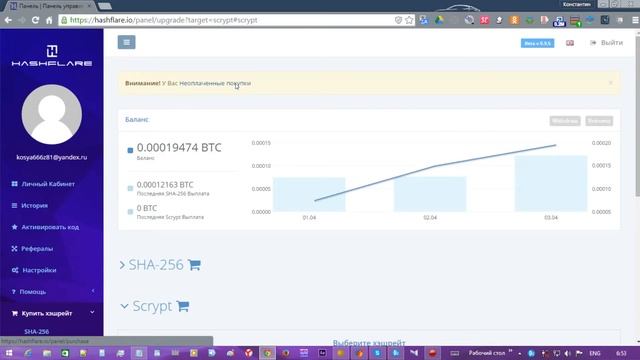Bookmark page with the star icon

409,20
